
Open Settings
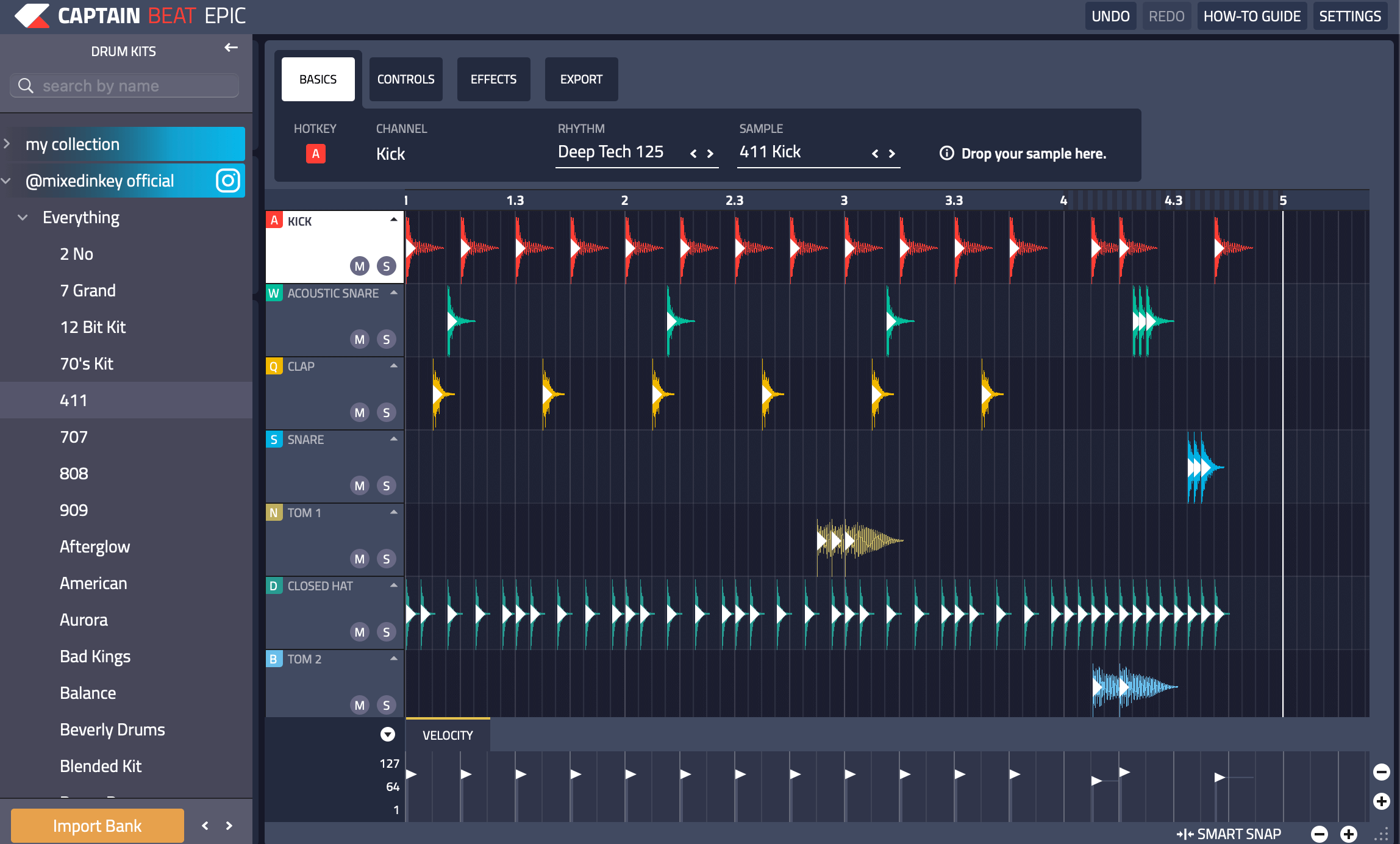coord(1350,16)
